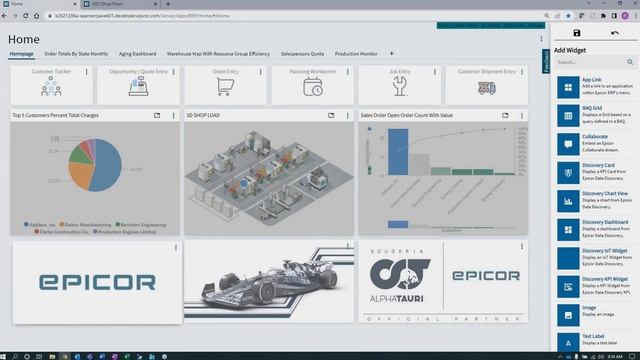
Task: Click the large blue slice of the pie chart
Action: coord(107,165)
